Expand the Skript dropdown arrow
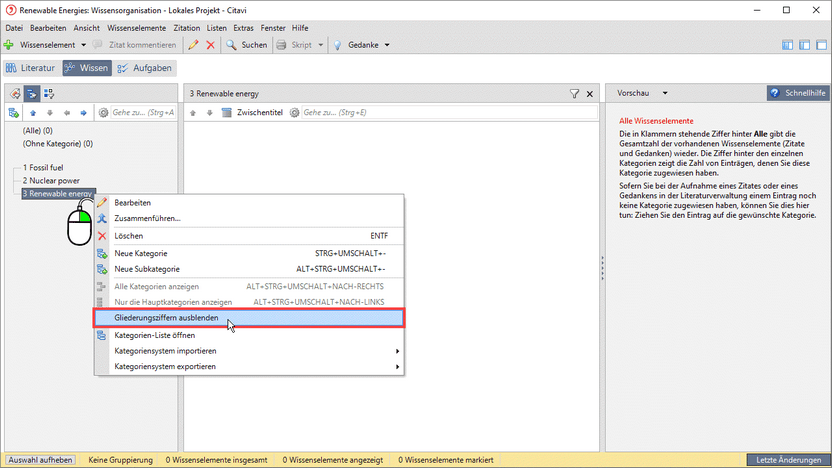This screenshot has width=832, height=468. point(320,45)
